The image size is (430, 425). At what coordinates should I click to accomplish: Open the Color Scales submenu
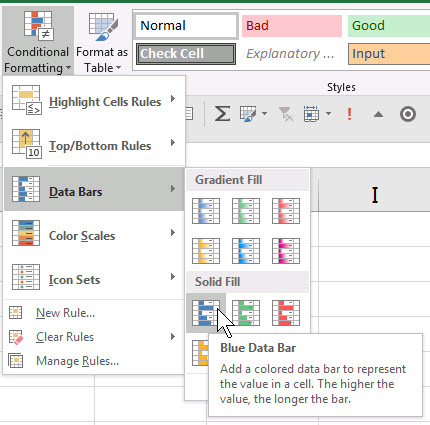click(94, 233)
